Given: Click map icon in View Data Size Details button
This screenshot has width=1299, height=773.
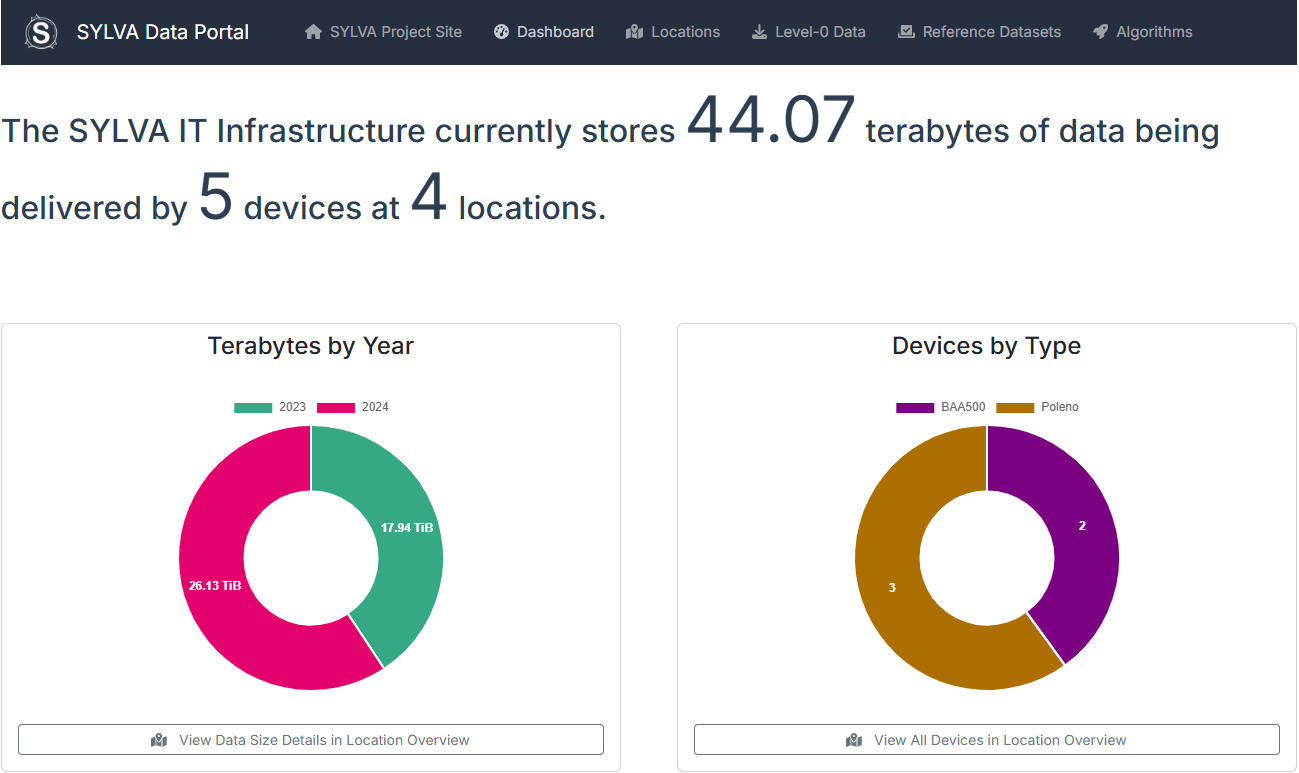Looking at the screenshot, I should pyautogui.click(x=160, y=740).
